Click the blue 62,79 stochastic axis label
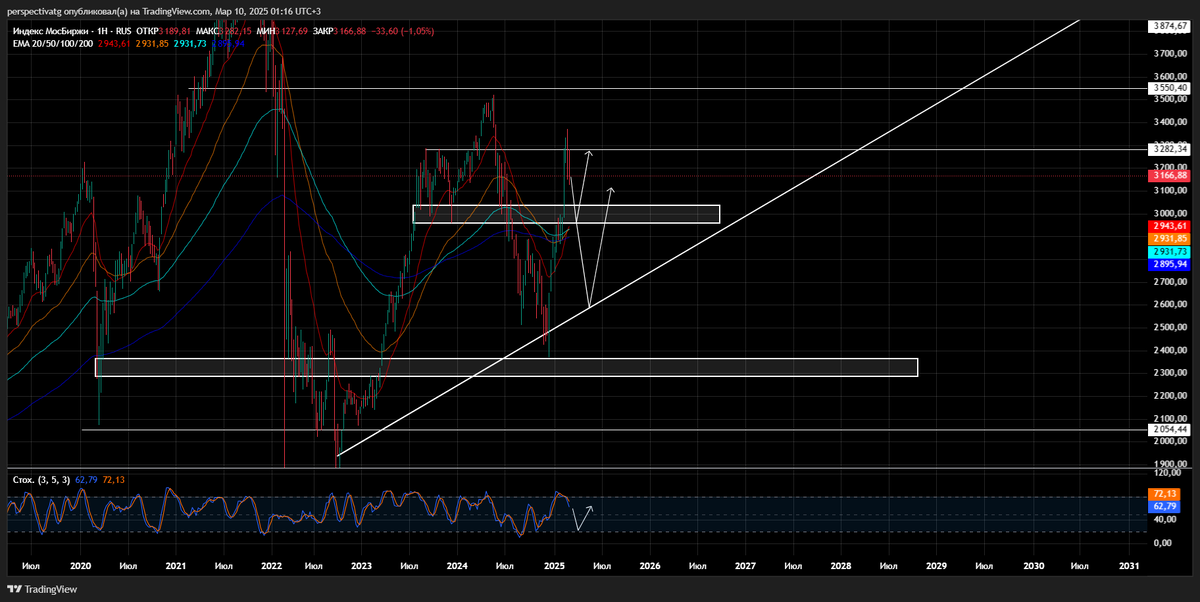Screen dimensions: 1200x602 coord(1164,507)
